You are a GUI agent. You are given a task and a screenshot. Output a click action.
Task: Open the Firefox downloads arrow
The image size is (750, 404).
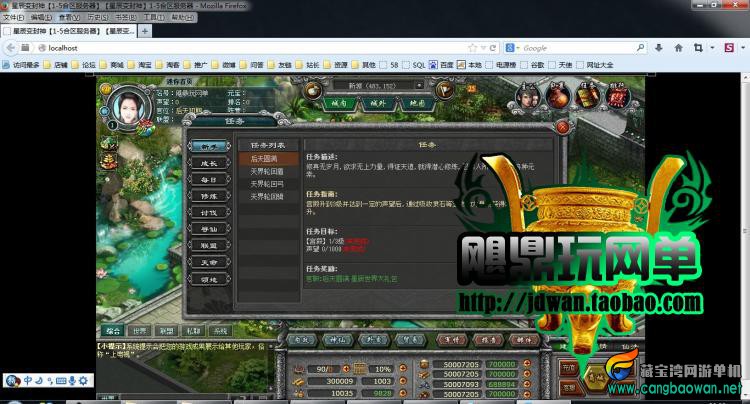(659, 48)
